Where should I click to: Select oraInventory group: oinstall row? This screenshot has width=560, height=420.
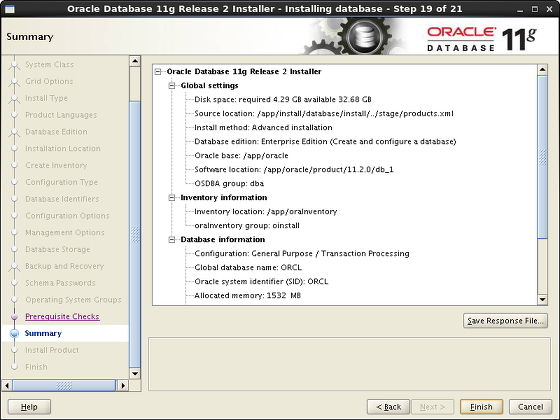pos(247,226)
